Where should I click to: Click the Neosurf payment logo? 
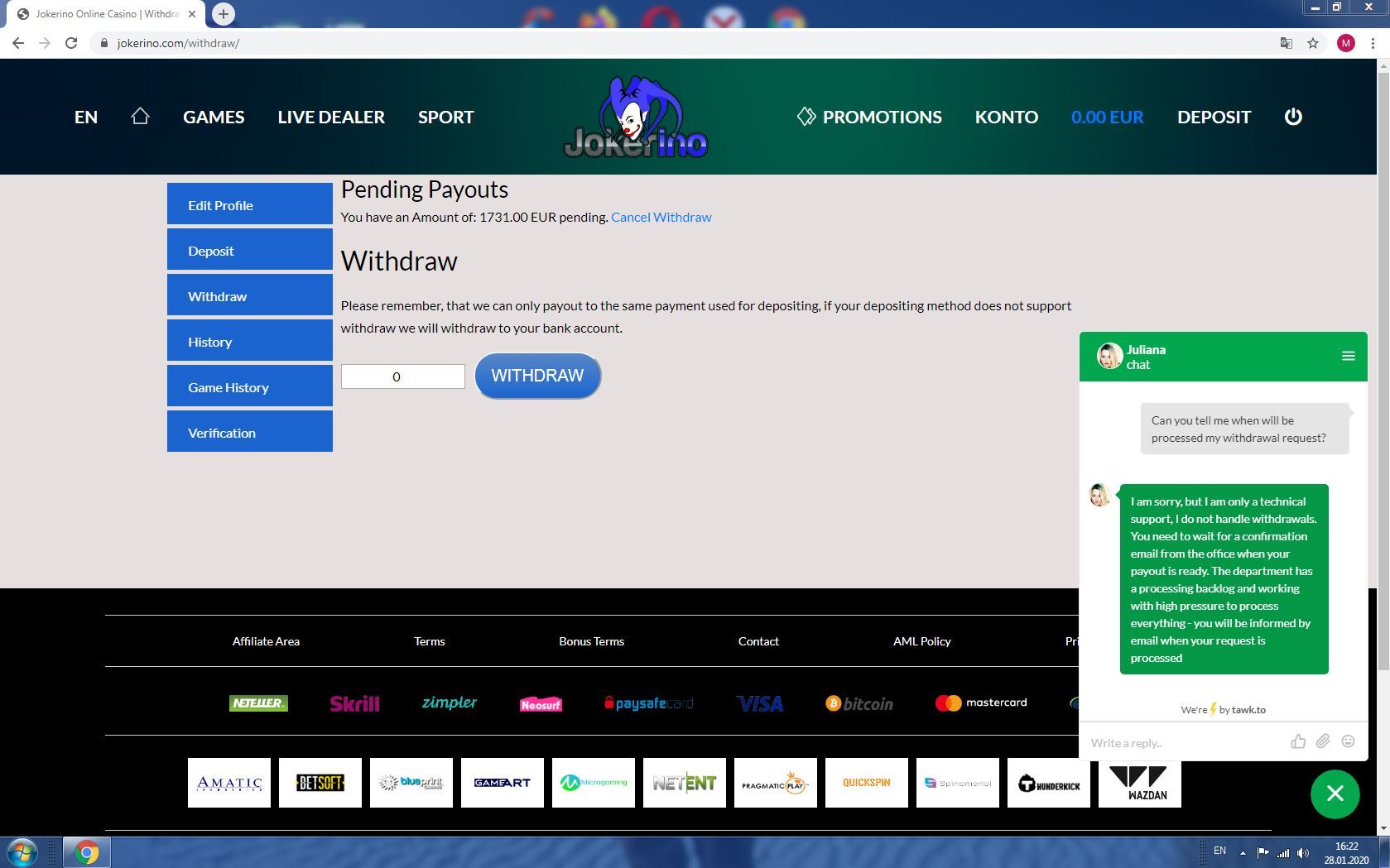(x=541, y=704)
